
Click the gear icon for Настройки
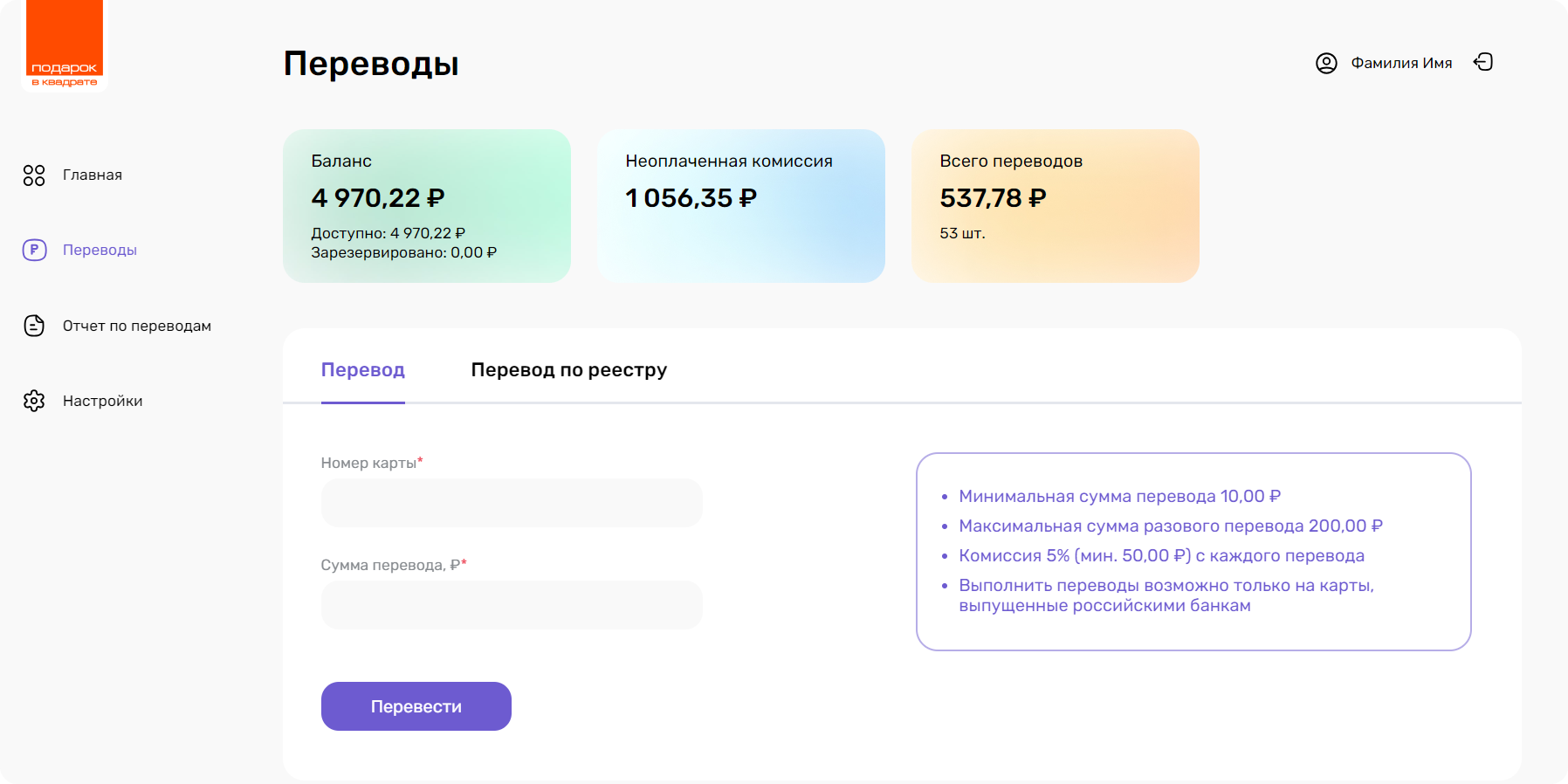pyautogui.click(x=34, y=401)
